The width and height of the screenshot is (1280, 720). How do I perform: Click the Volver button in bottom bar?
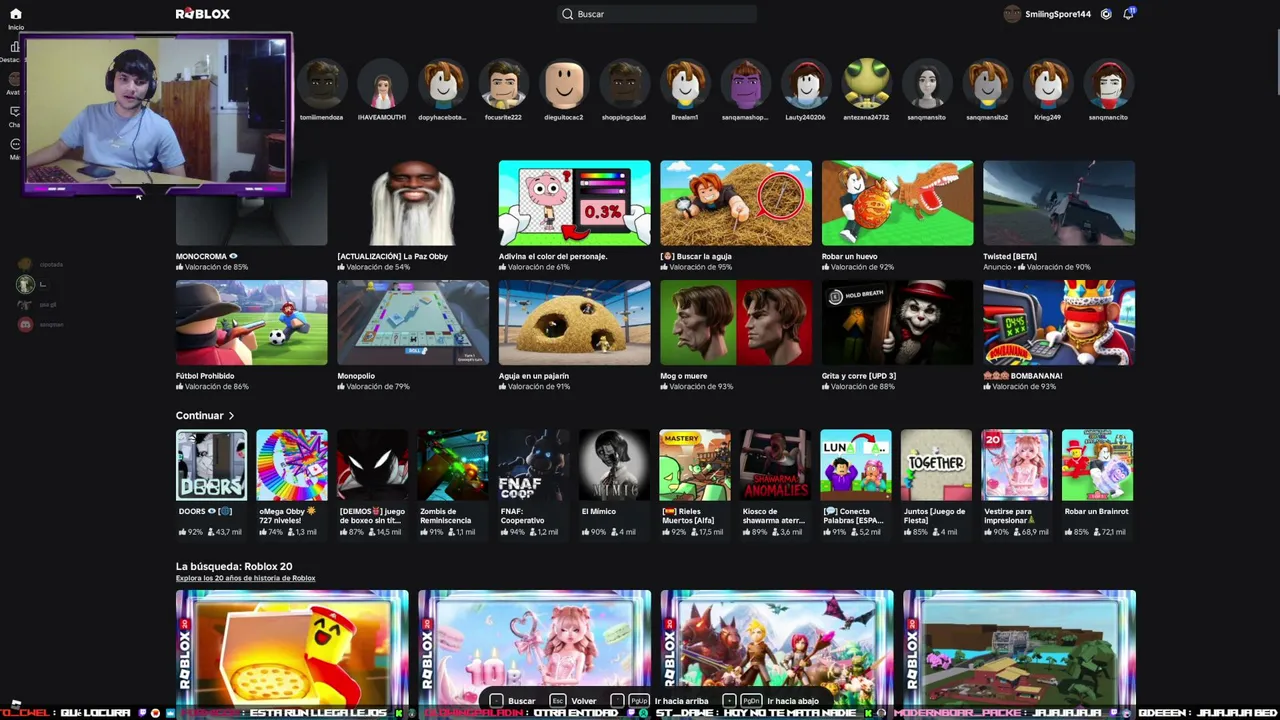(x=574, y=701)
